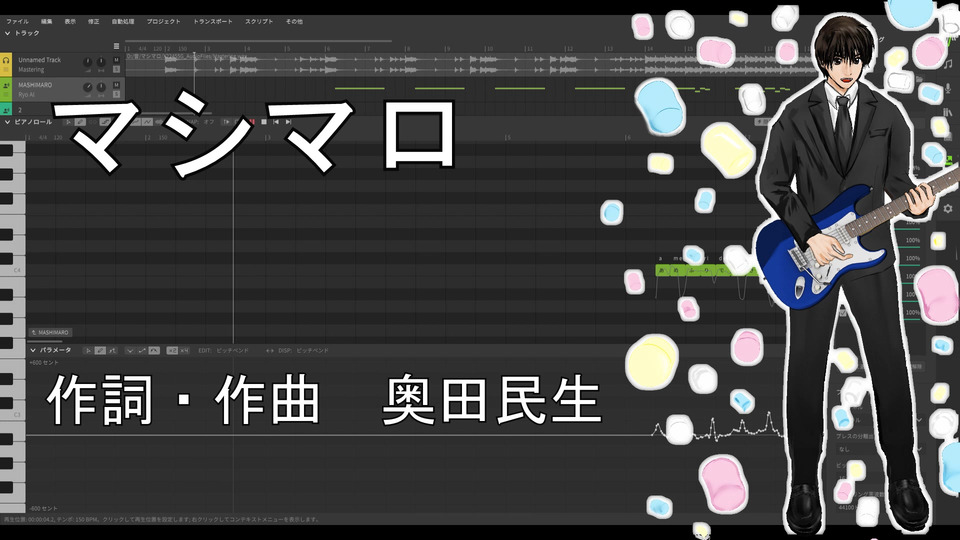Open the その他 menu
The image size is (960, 540).
294,21
